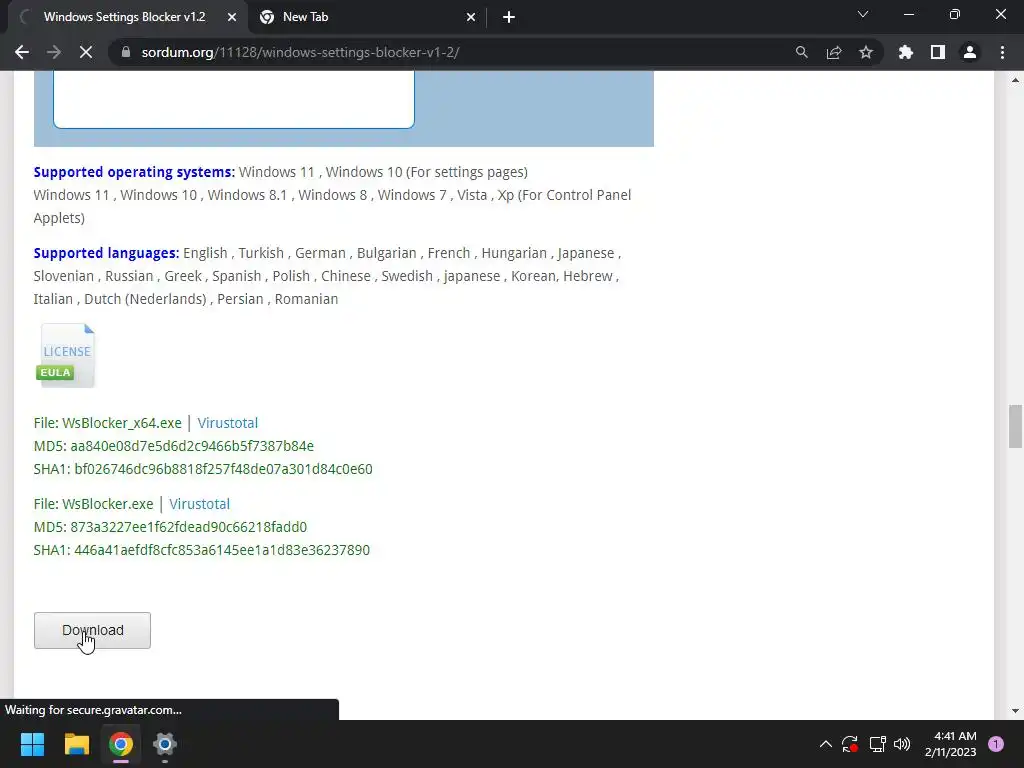
Task: Click the 'Supported languages:' heading
Action: (x=106, y=253)
